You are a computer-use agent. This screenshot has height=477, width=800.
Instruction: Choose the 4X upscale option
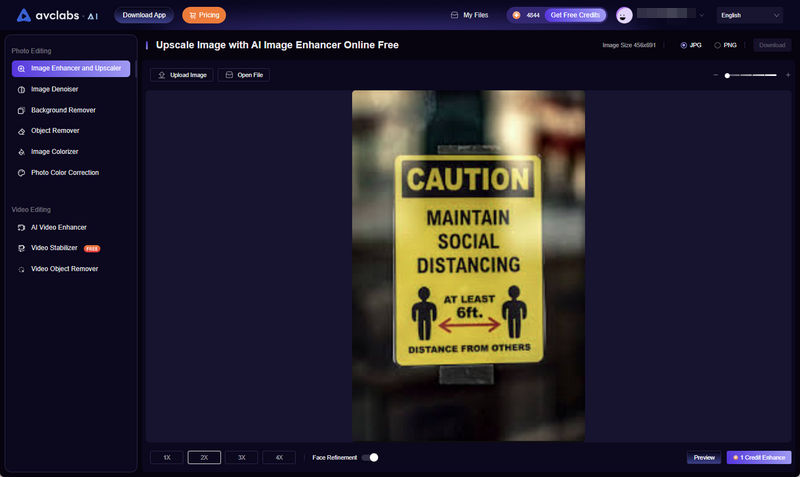279,457
